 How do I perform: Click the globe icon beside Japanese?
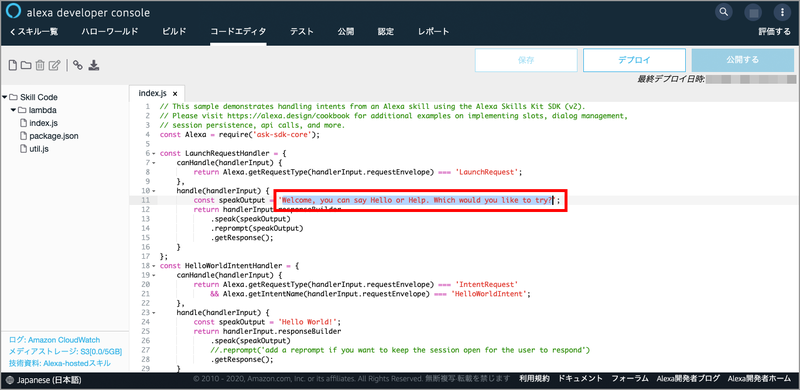pos(11,380)
